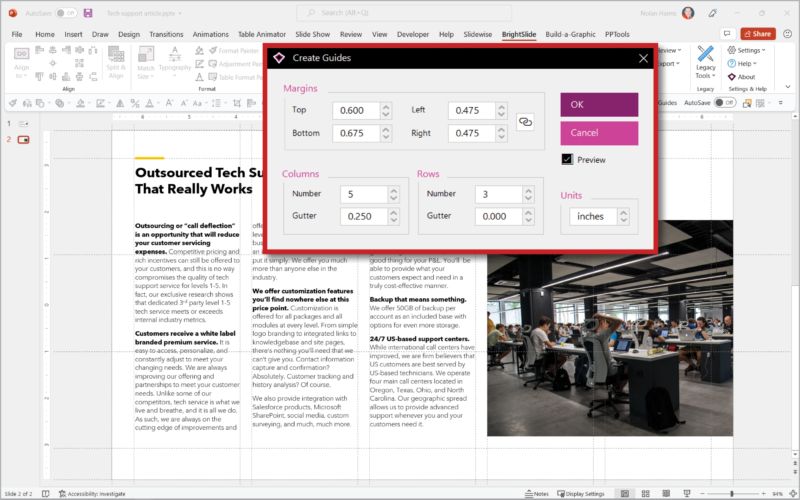Toggle the link margins chain icon

[x=525, y=121]
